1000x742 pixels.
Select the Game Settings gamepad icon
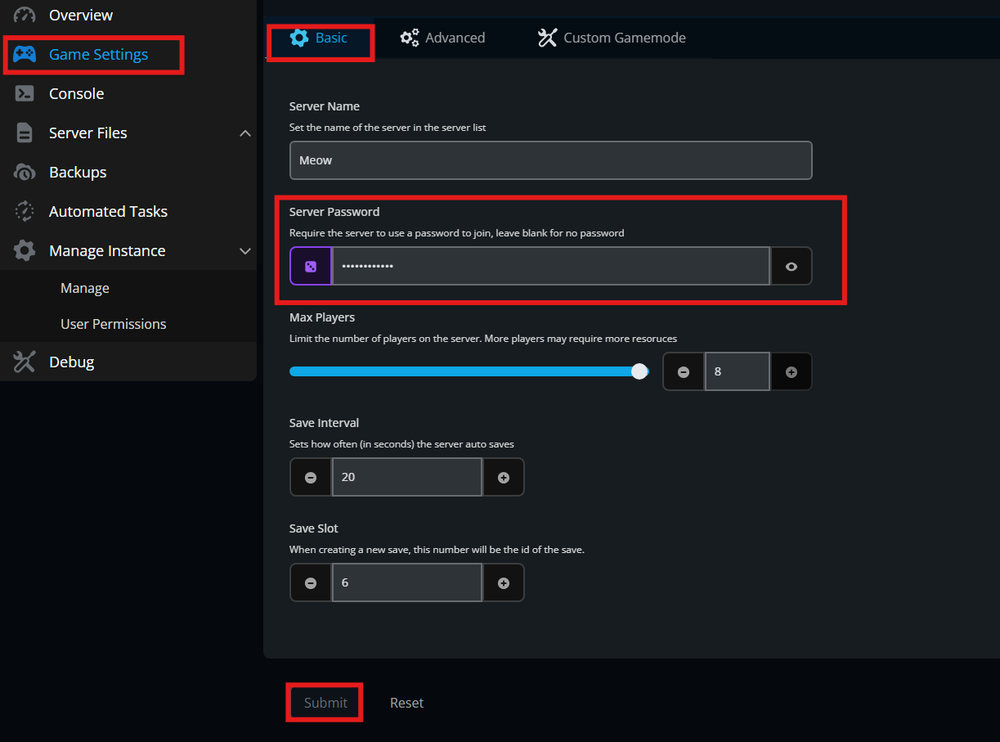[25, 55]
